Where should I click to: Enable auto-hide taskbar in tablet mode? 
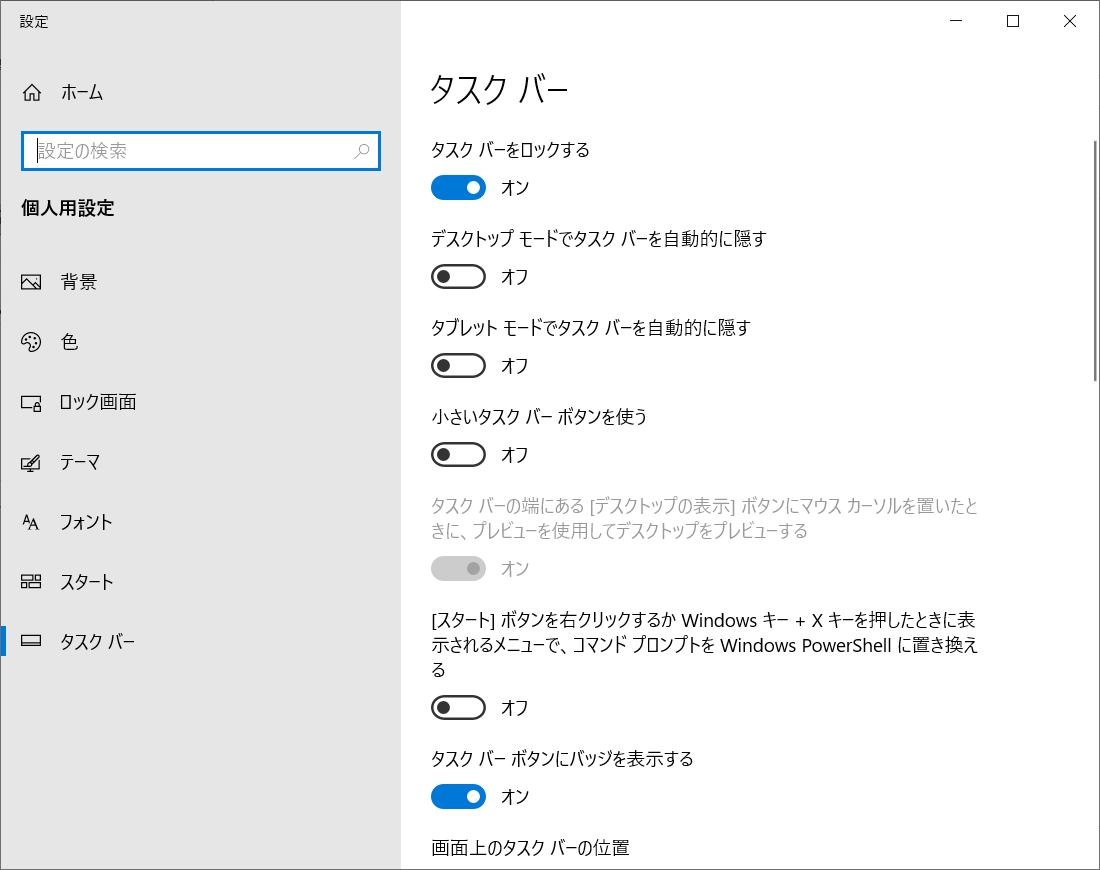tap(458, 365)
